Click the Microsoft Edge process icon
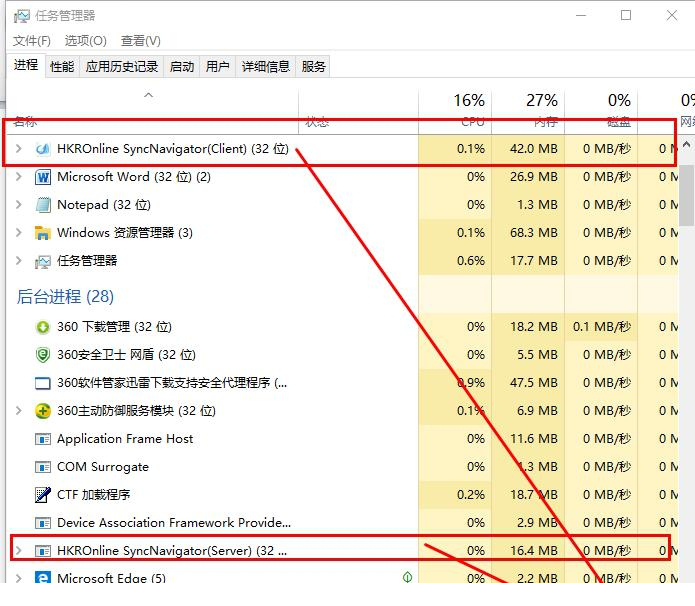695x606 pixels. coord(43,578)
